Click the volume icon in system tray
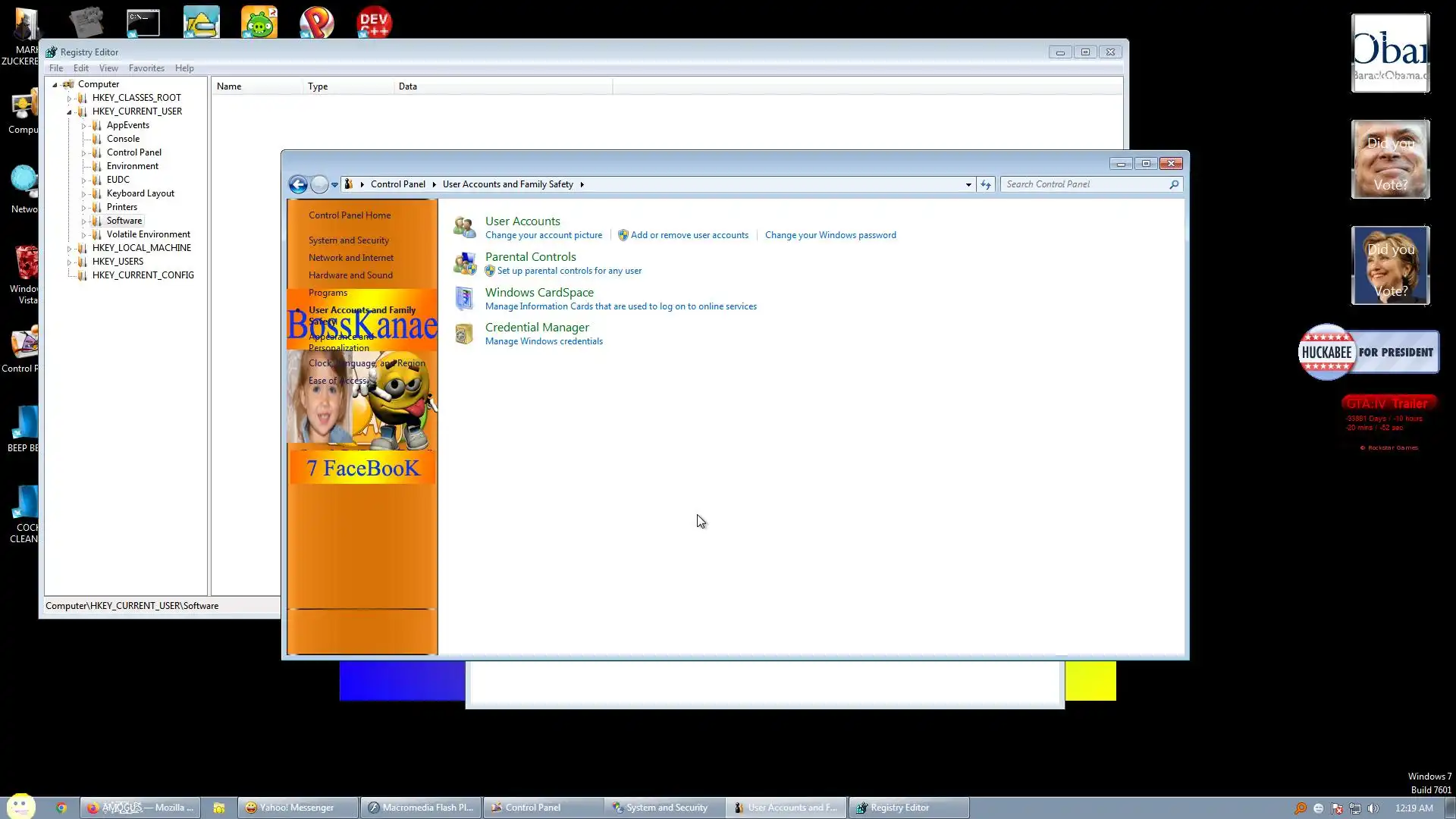1456x819 pixels. pos(1373,808)
